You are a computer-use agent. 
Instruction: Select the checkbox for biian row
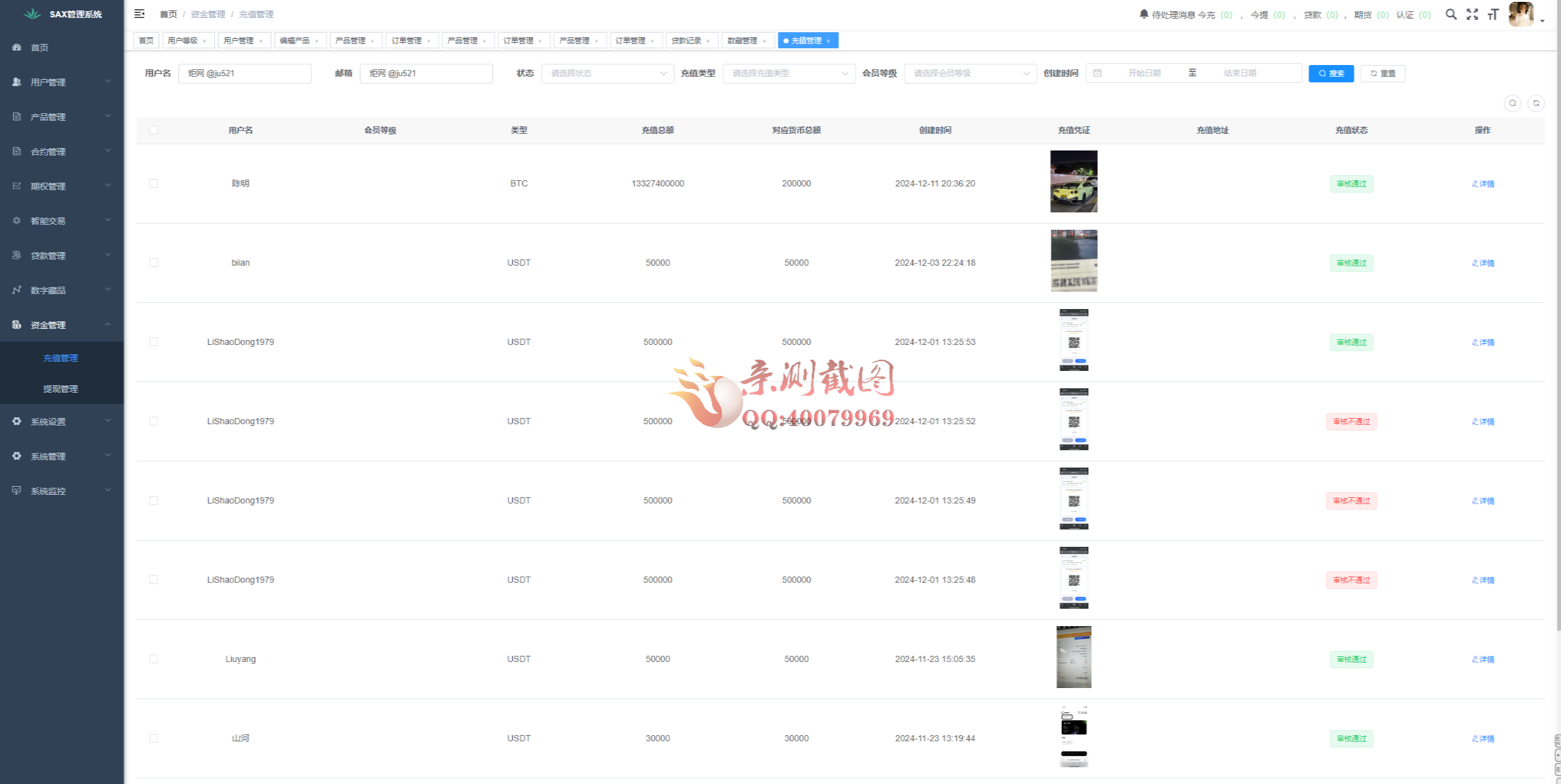pyautogui.click(x=154, y=263)
